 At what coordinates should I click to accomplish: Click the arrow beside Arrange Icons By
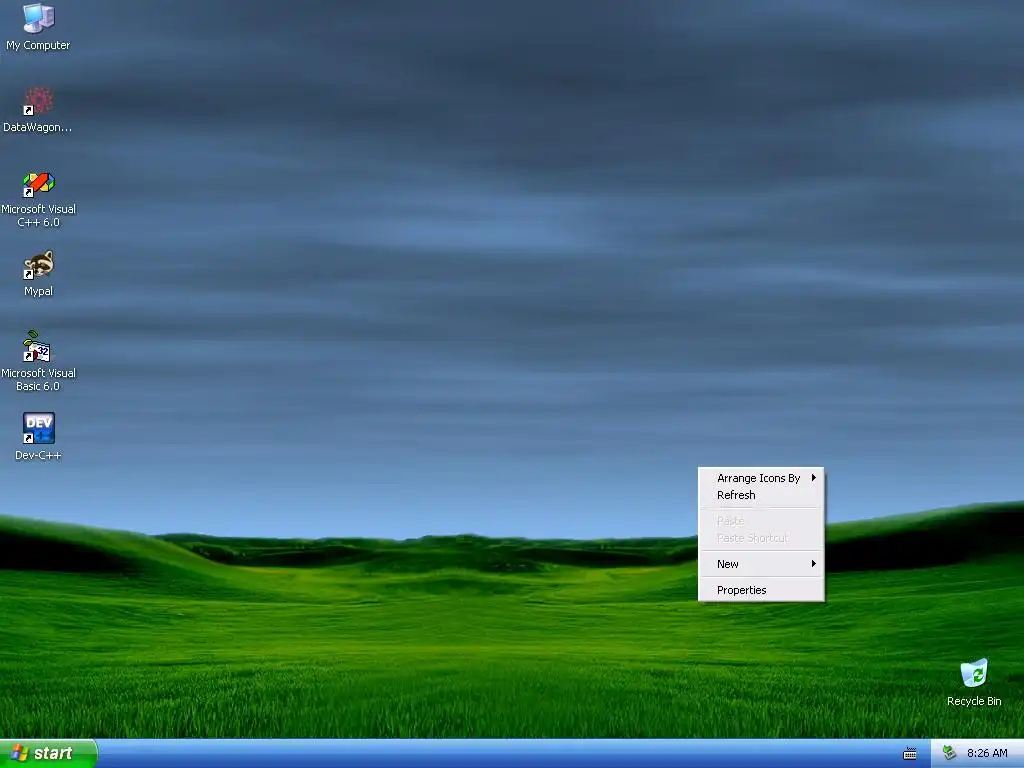pyautogui.click(x=814, y=477)
